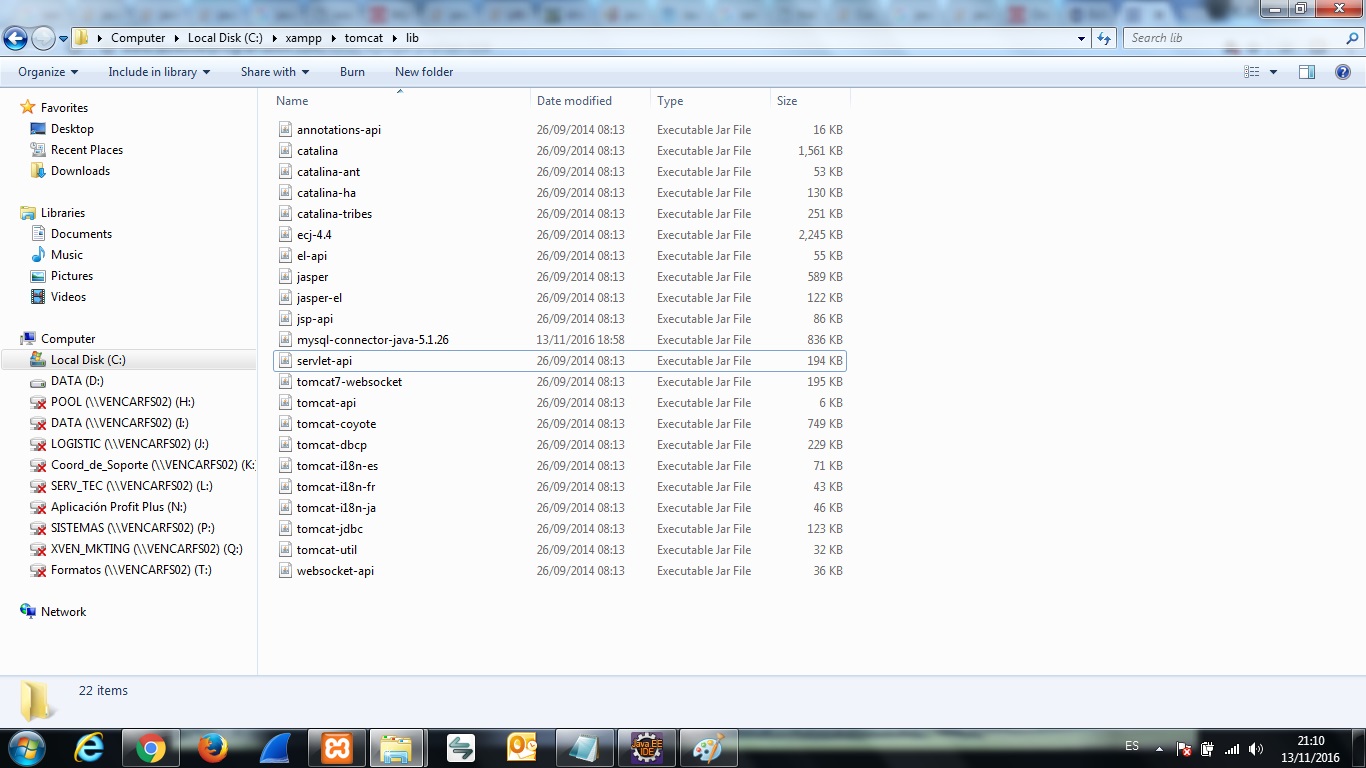Image resolution: width=1366 pixels, height=768 pixels.
Task: Switch to XAMPP Control Panel on taskbar
Action: click(337, 748)
